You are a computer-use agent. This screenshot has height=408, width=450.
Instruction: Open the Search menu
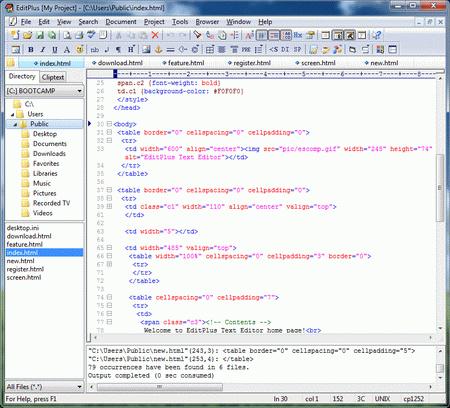[88, 22]
